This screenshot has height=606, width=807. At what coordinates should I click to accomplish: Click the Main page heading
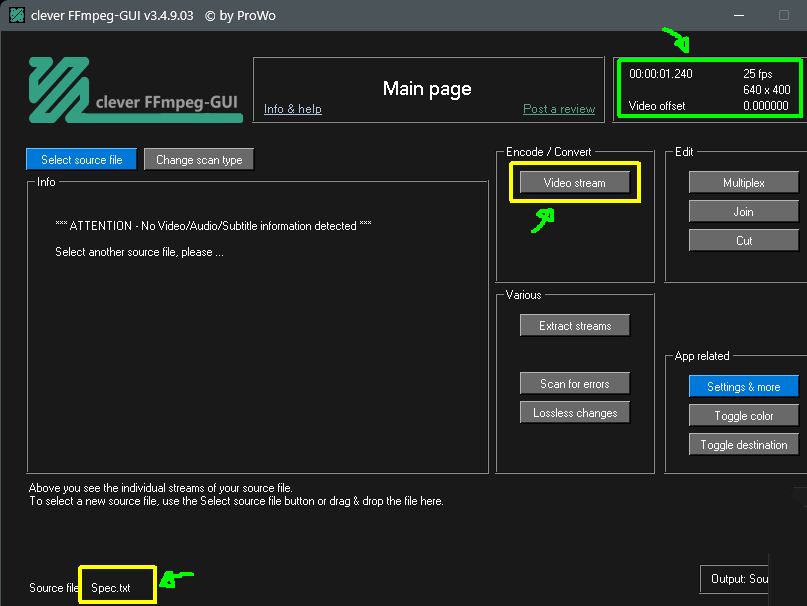[x=427, y=89]
